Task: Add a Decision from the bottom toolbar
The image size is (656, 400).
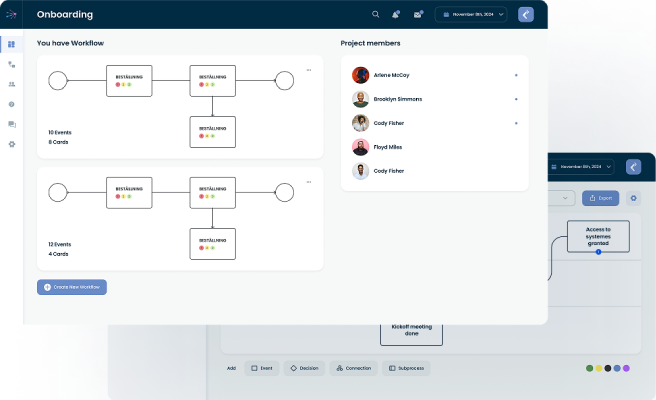Action: click(x=305, y=368)
